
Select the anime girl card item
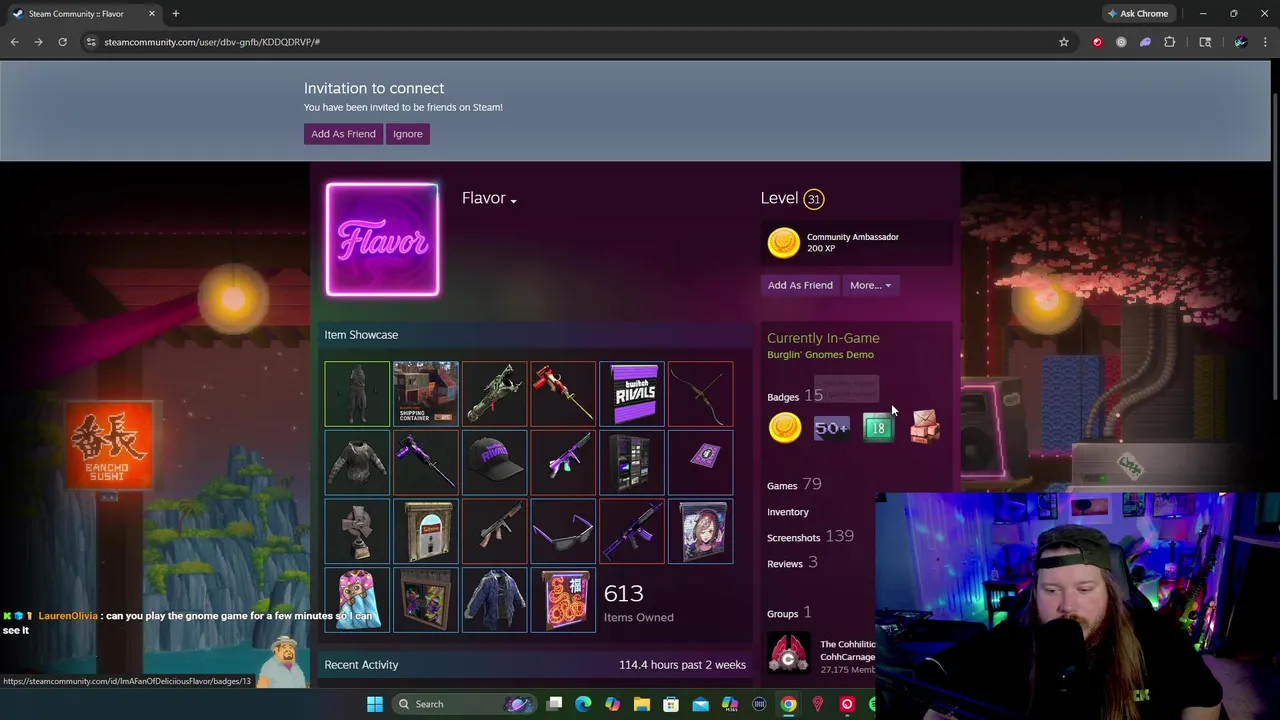point(700,532)
